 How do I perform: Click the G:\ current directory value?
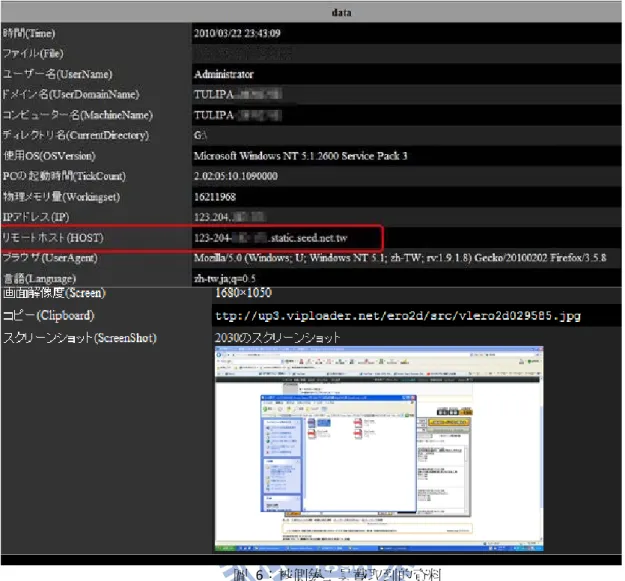(x=200, y=136)
